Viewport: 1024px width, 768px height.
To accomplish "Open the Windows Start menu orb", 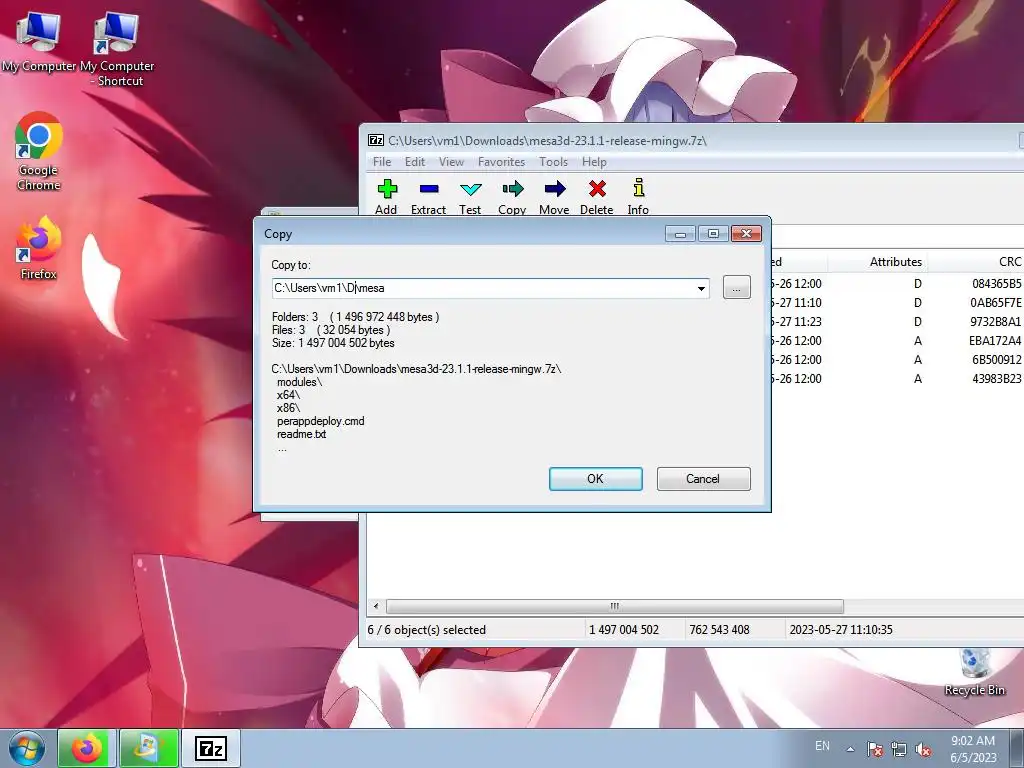I will pyautogui.click(x=27, y=748).
